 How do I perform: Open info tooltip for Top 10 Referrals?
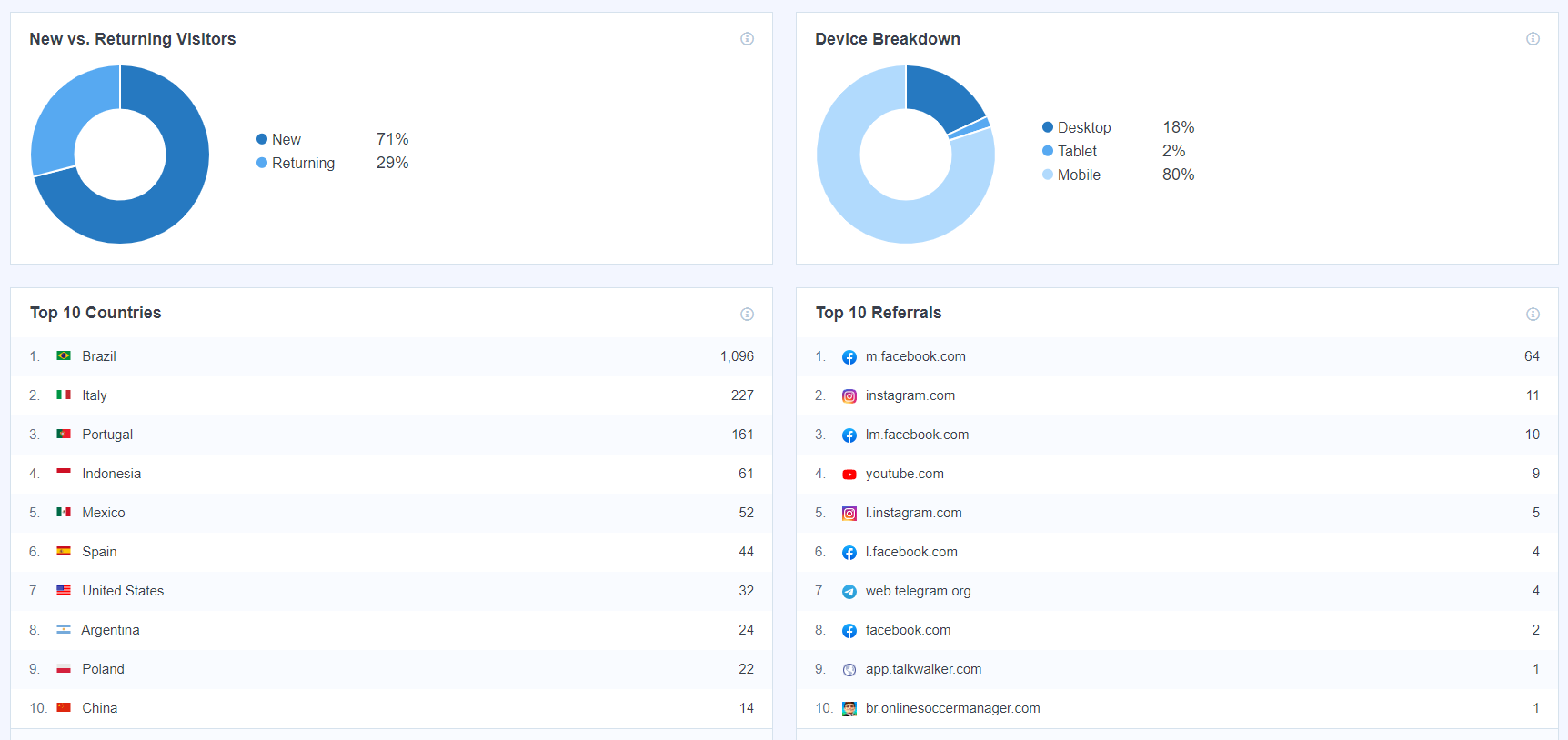pos(1533,315)
